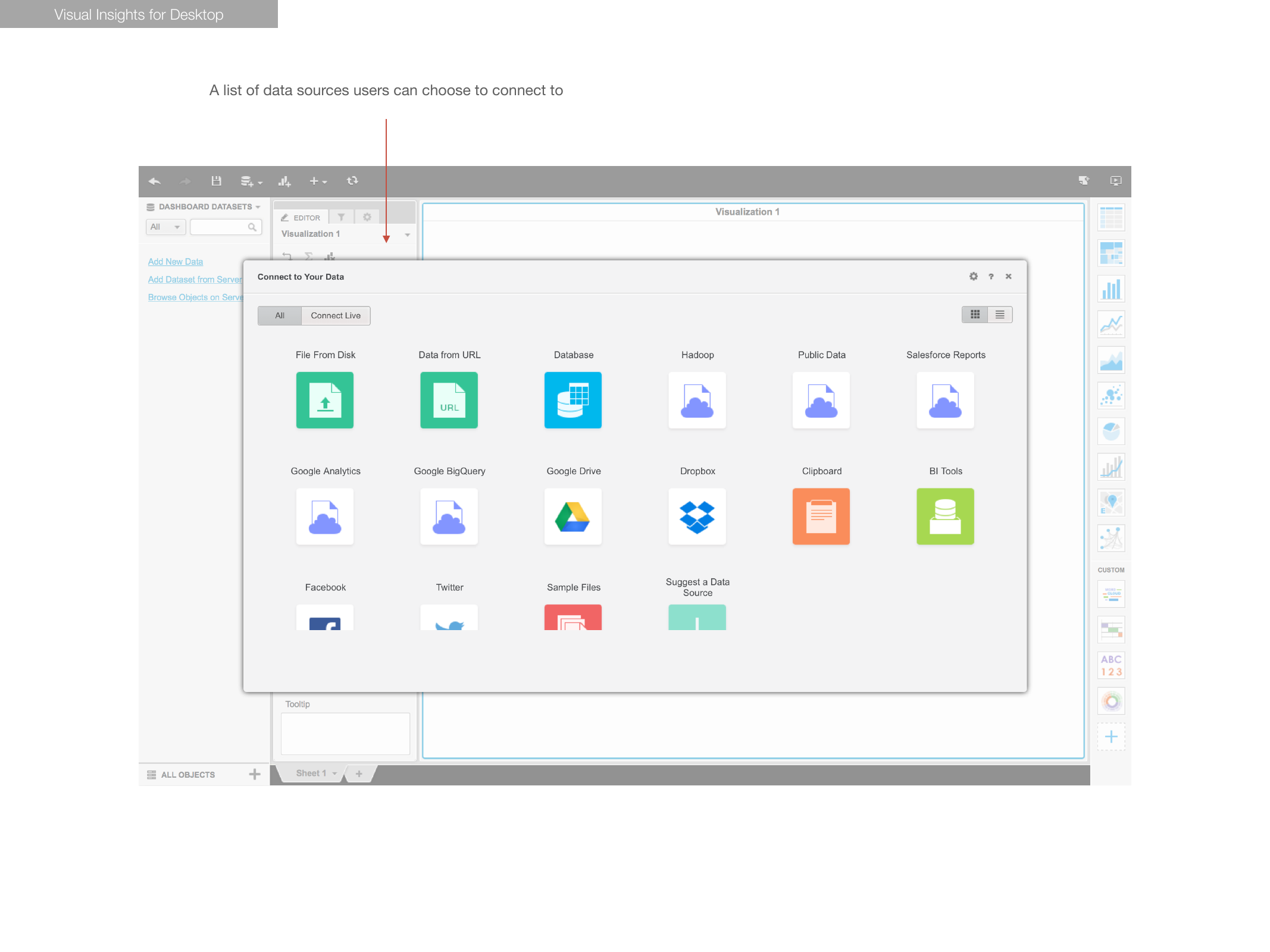Open the add dataset dropdown in toolbar
The width and height of the screenshot is (1270, 952).
pyautogui.click(x=251, y=181)
